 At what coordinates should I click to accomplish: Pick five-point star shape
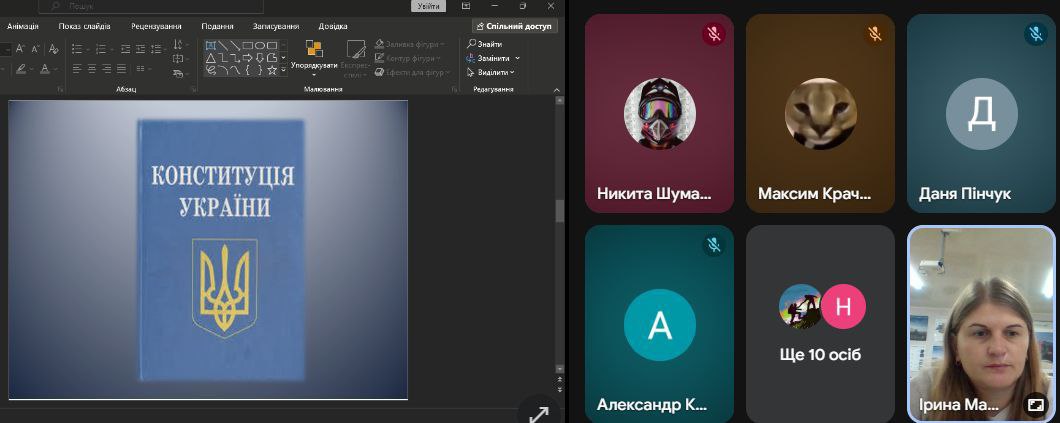click(x=272, y=70)
